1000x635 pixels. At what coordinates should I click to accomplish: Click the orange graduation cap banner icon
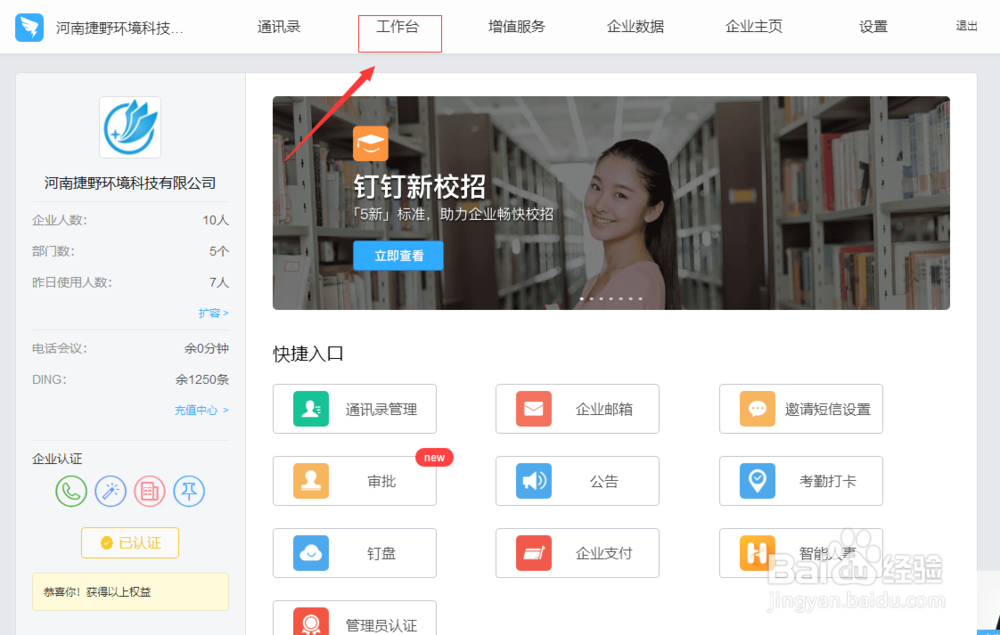[371, 143]
